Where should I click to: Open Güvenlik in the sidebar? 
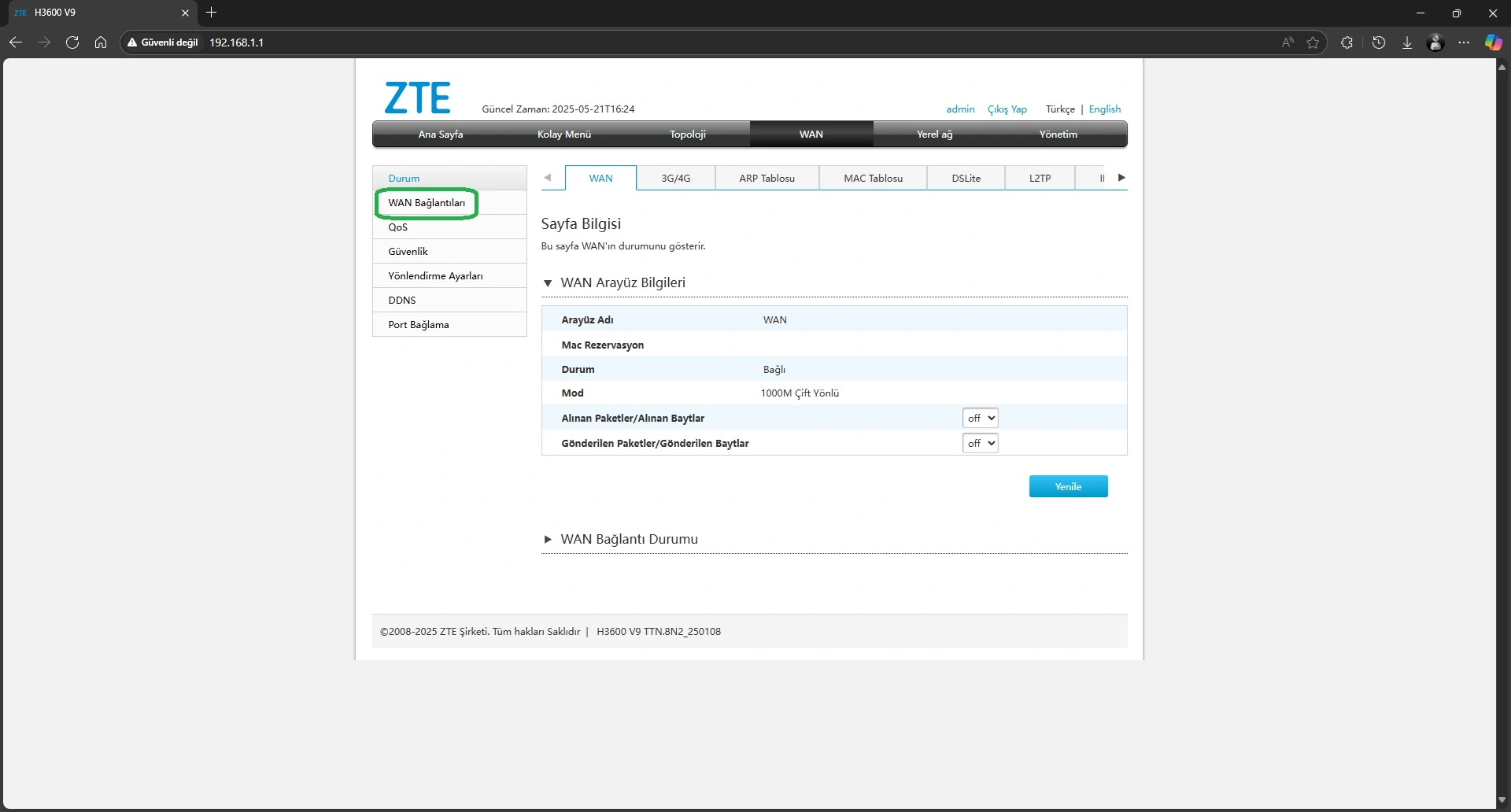[449, 252]
